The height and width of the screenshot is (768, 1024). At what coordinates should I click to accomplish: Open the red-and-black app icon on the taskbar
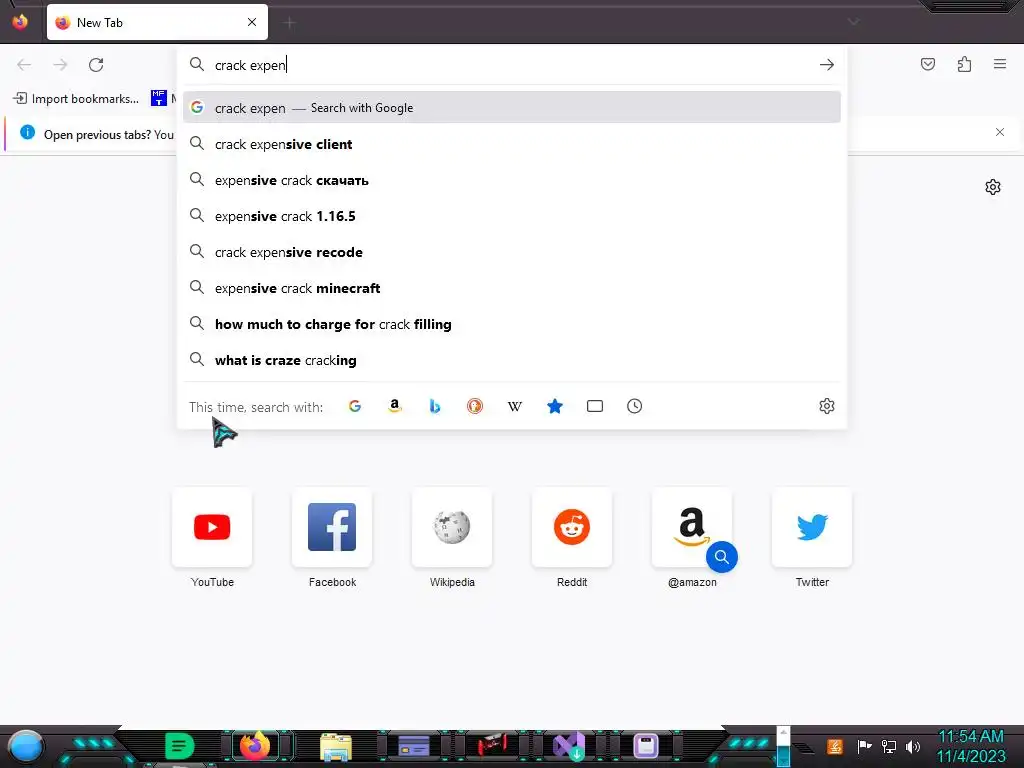(492, 745)
